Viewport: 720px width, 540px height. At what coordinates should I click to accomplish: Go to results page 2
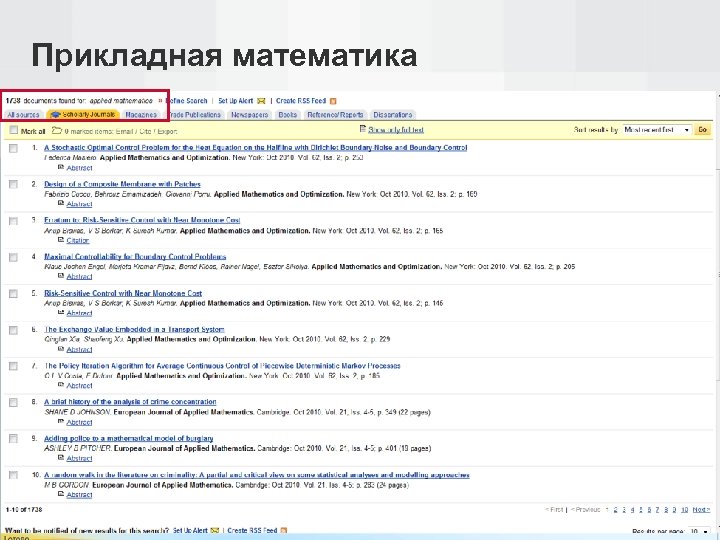pos(616,510)
